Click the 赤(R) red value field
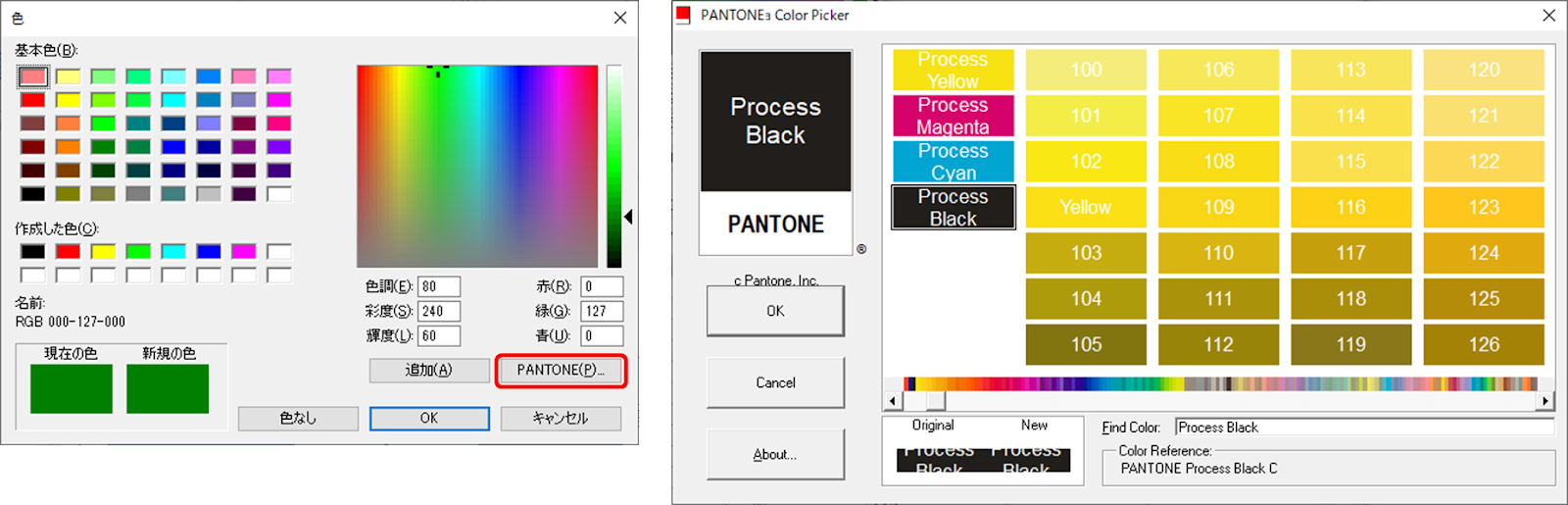This screenshot has height=505, width=1568. pos(602,286)
